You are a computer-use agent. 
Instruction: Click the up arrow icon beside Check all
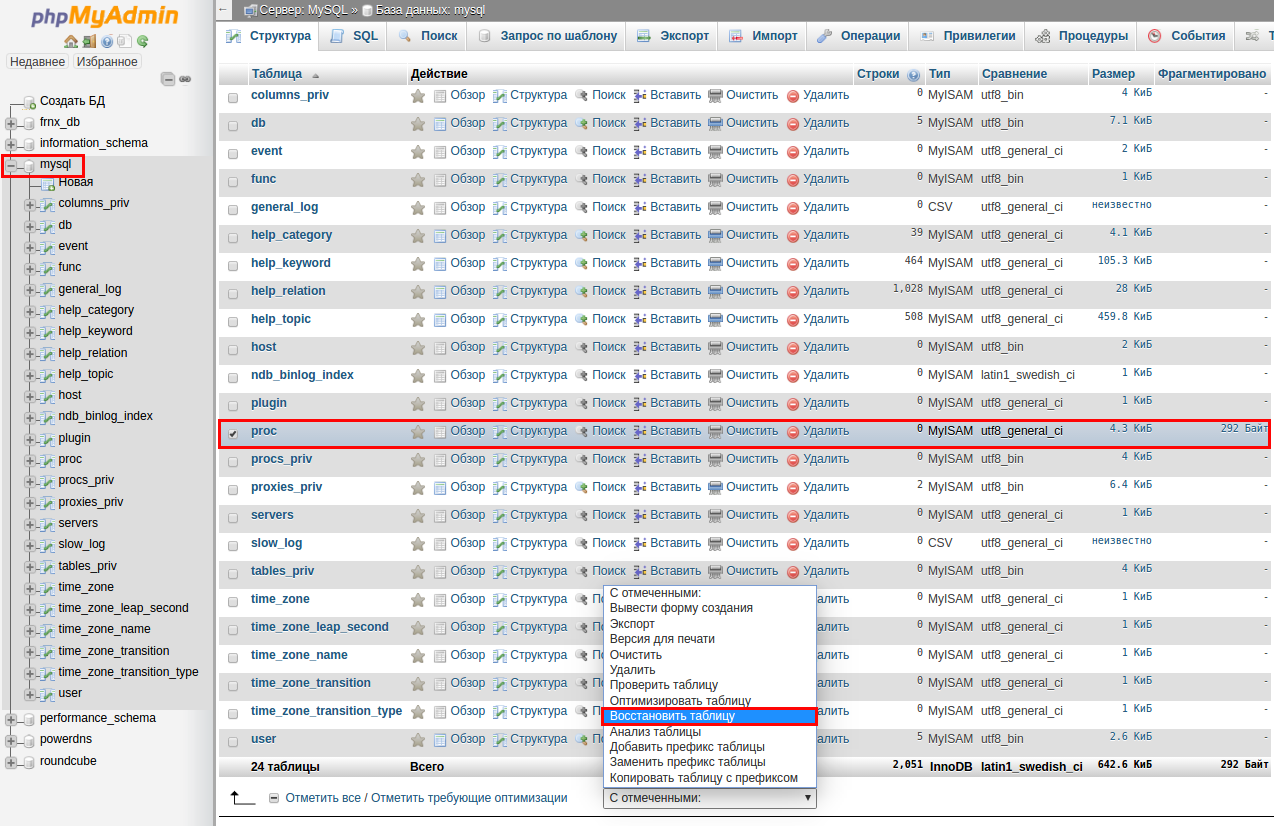pos(242,797)
